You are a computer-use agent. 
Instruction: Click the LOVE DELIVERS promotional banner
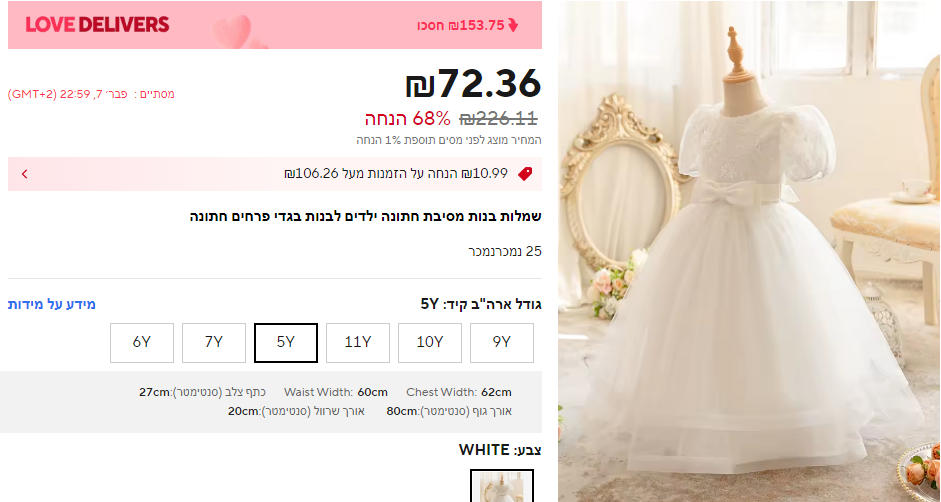275,25
